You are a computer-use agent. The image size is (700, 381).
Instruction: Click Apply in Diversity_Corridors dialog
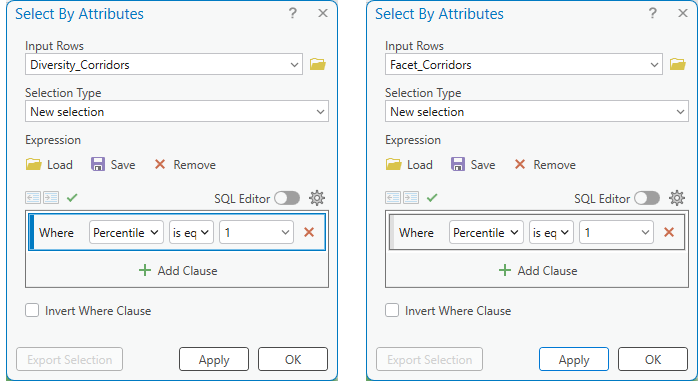coord(214,359)
